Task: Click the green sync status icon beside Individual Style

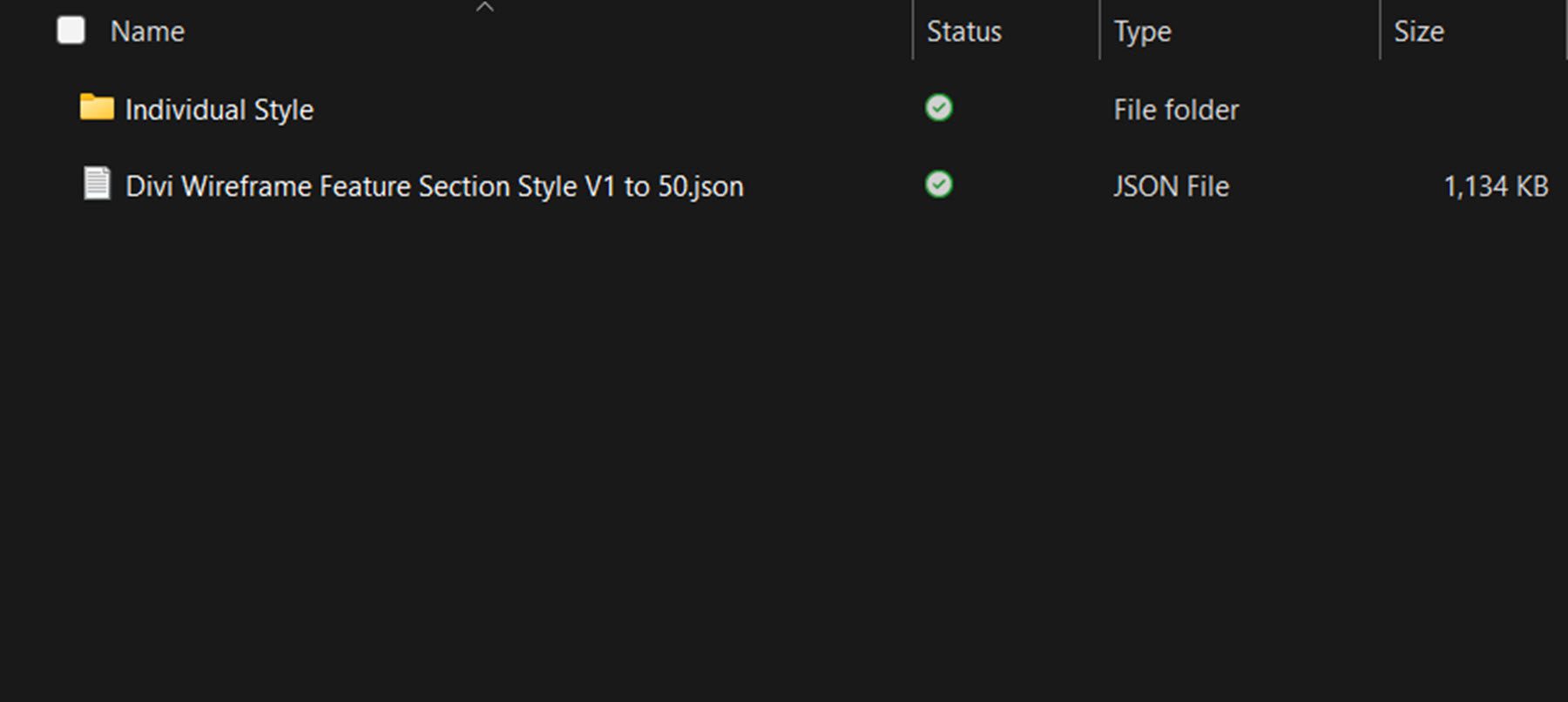Action: coord(938,107)
